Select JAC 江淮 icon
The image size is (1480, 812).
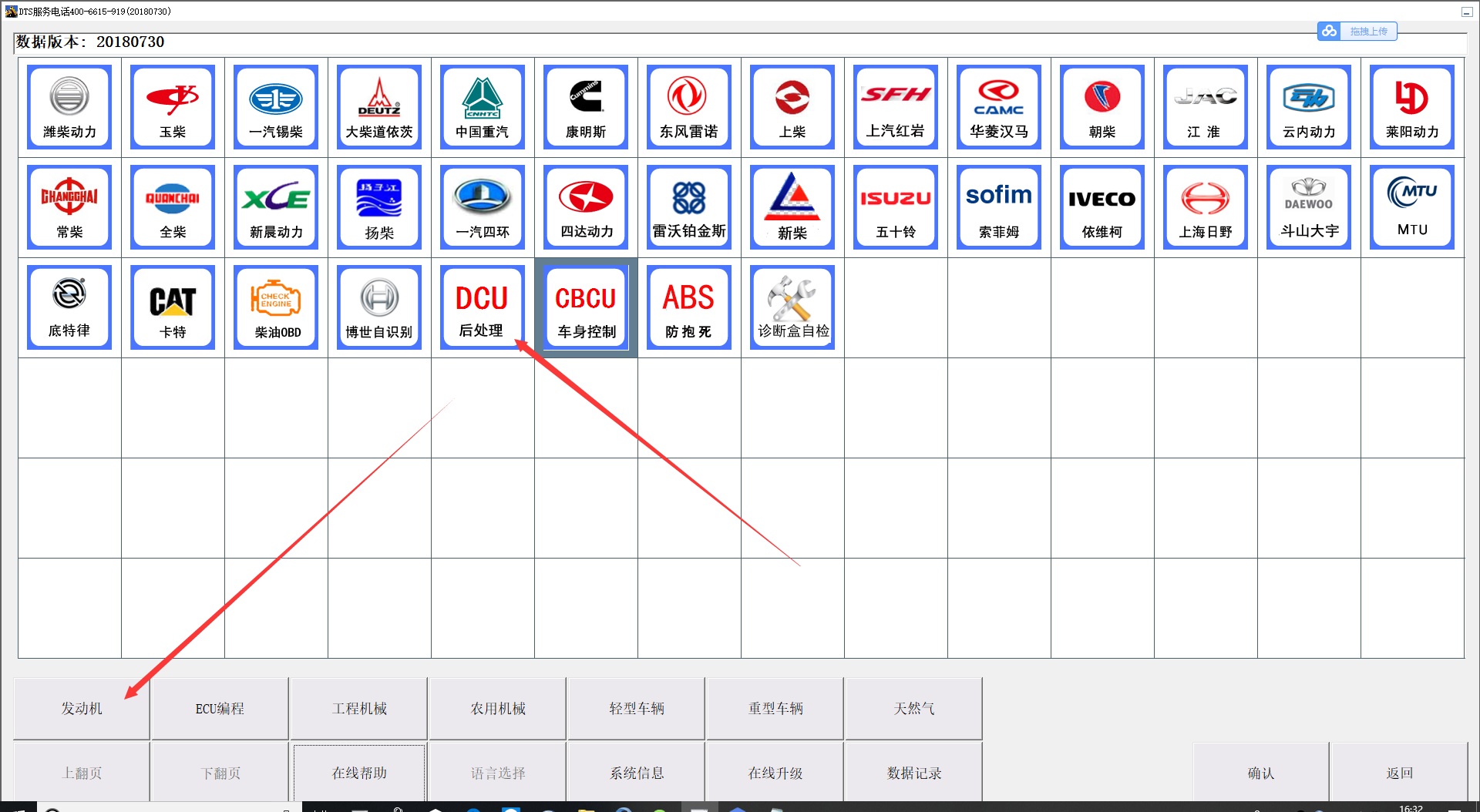tap(1206, 107)
